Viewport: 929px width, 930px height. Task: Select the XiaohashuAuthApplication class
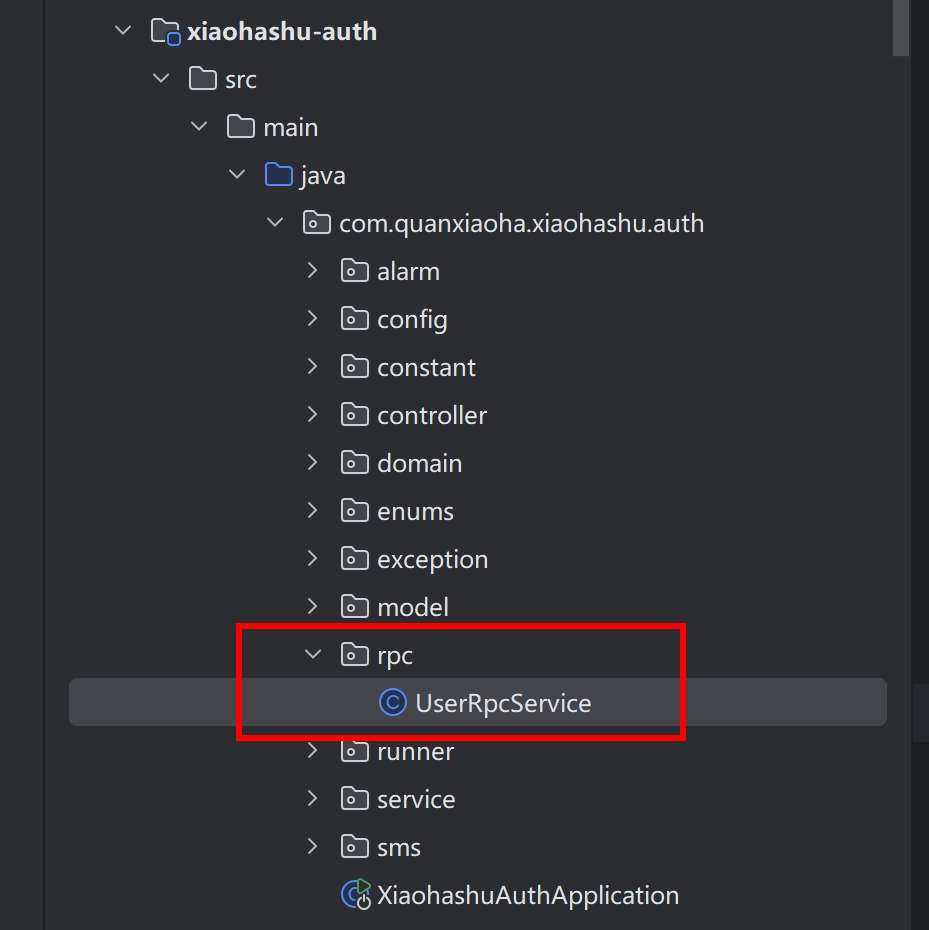527,895
